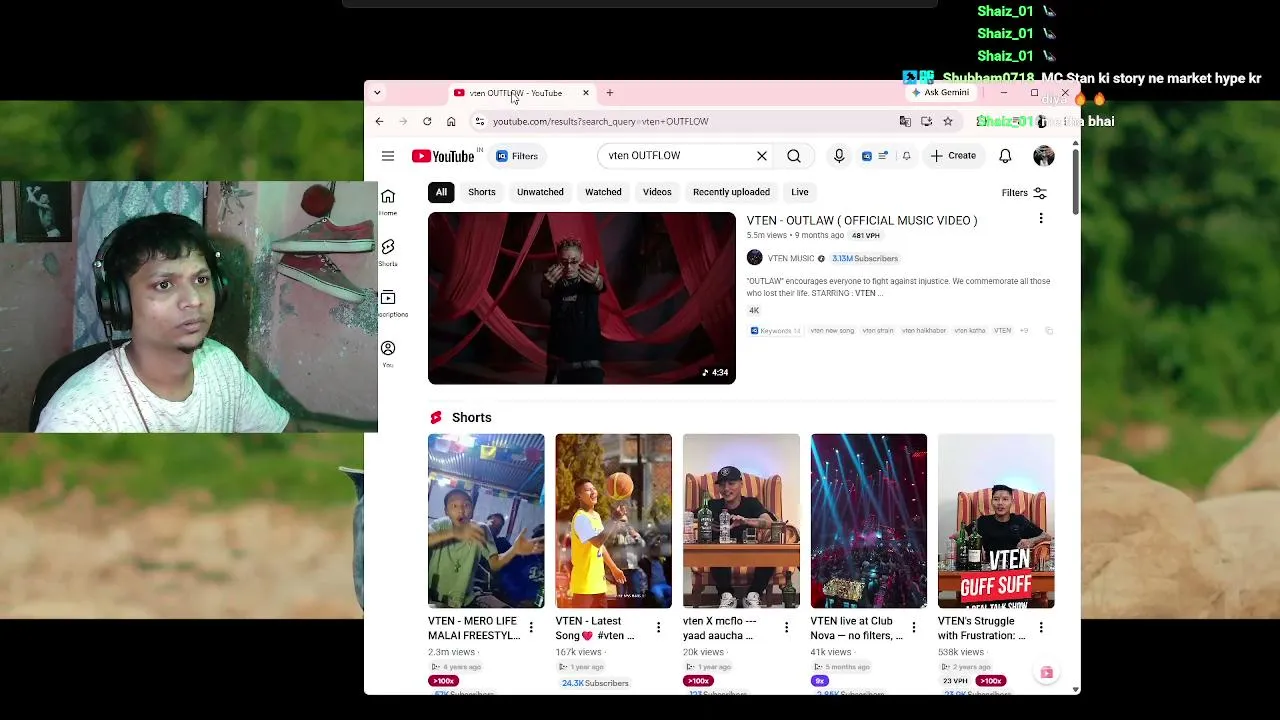Open options for VTEN - Latest Song short
The height and width of the screenshot is (720, 1280).
658,628
